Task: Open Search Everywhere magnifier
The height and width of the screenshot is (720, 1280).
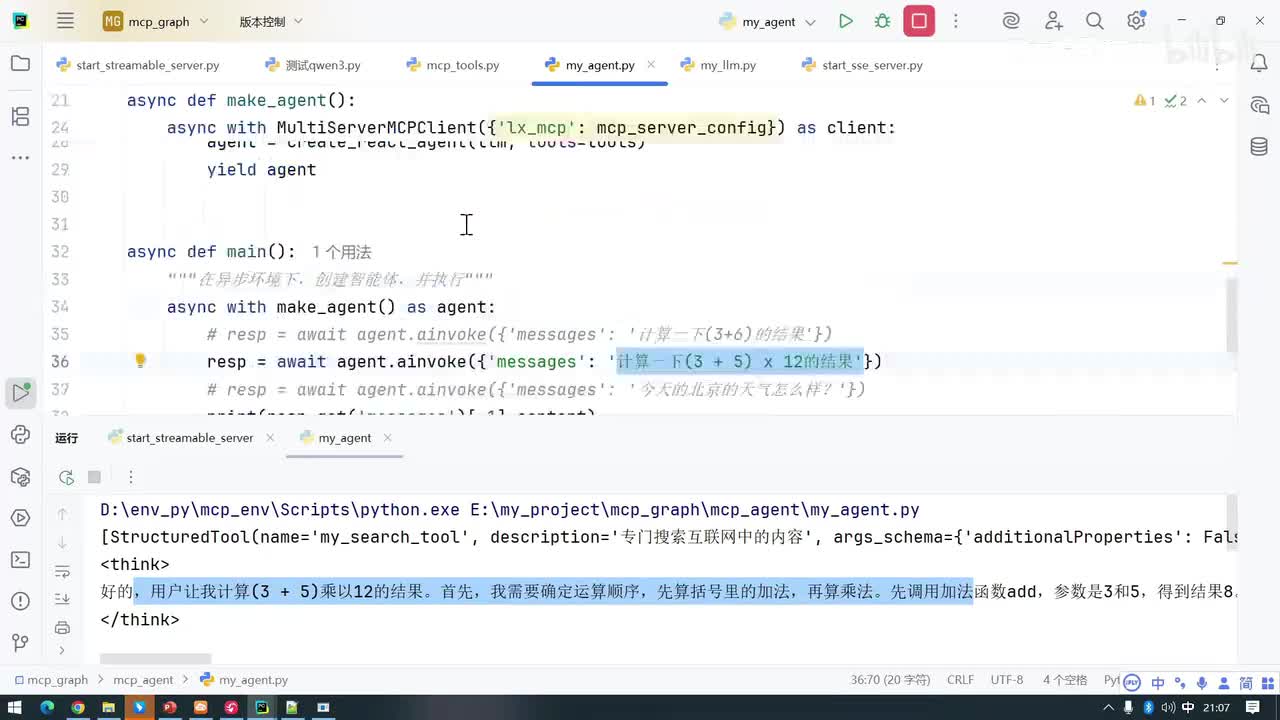Action: coord(1095,21)
